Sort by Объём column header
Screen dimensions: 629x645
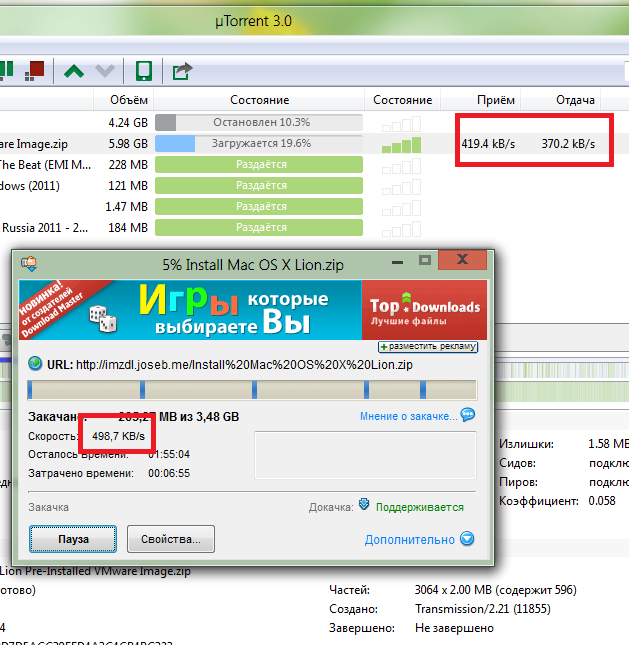(123, 100)
